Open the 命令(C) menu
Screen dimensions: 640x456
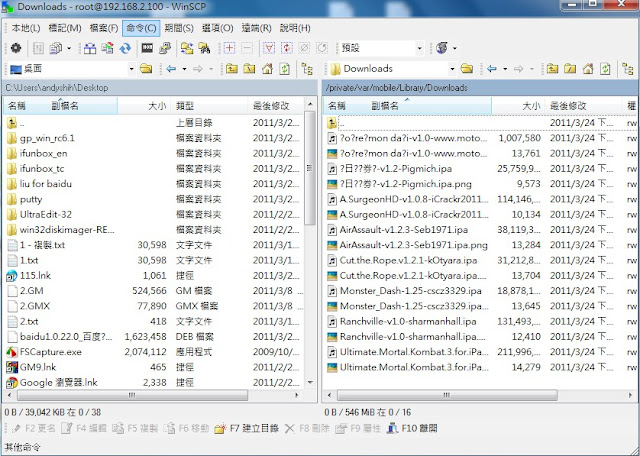click(141, 28)
